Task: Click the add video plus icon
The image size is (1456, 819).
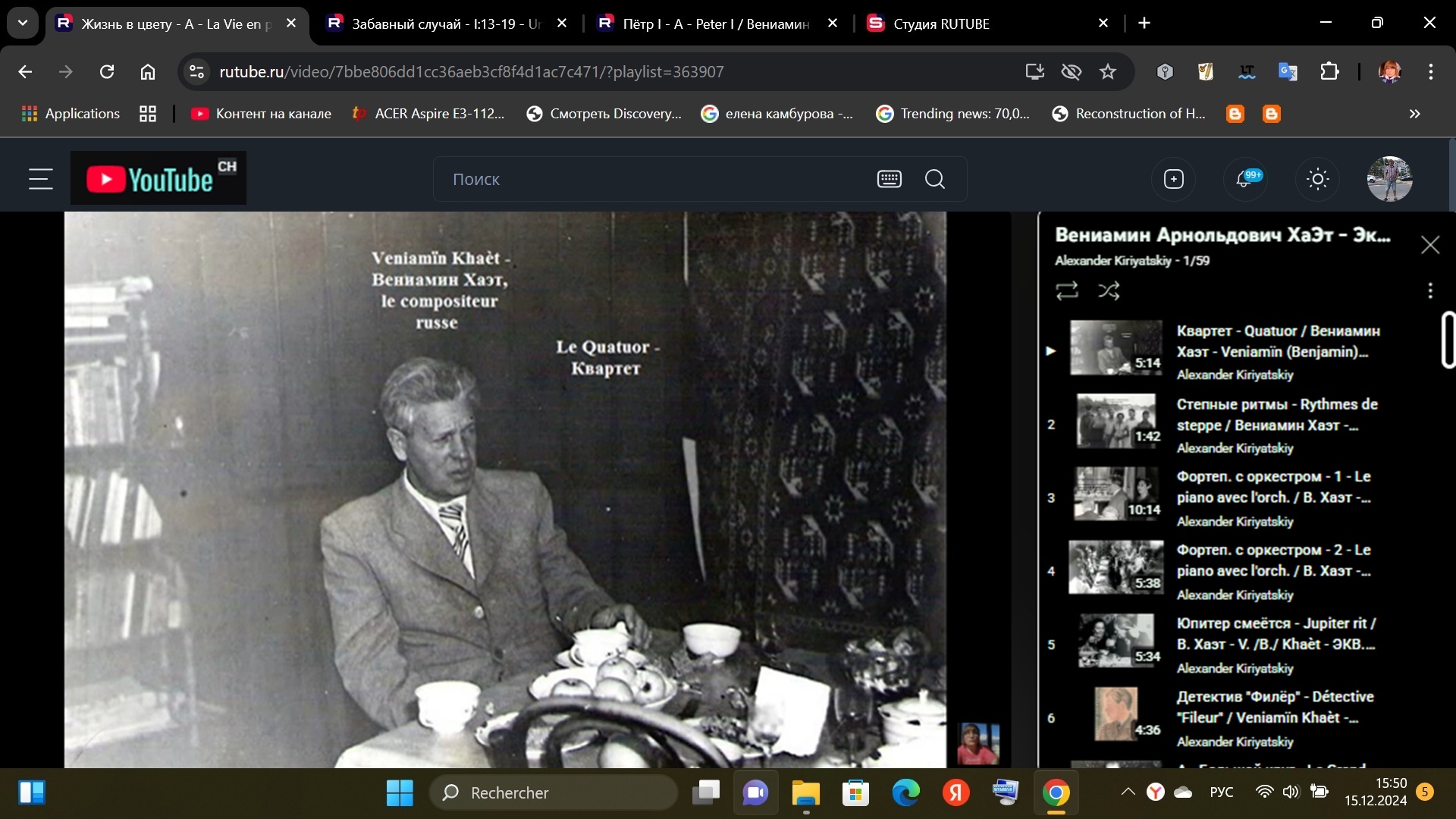Action: click(1173, 179)
